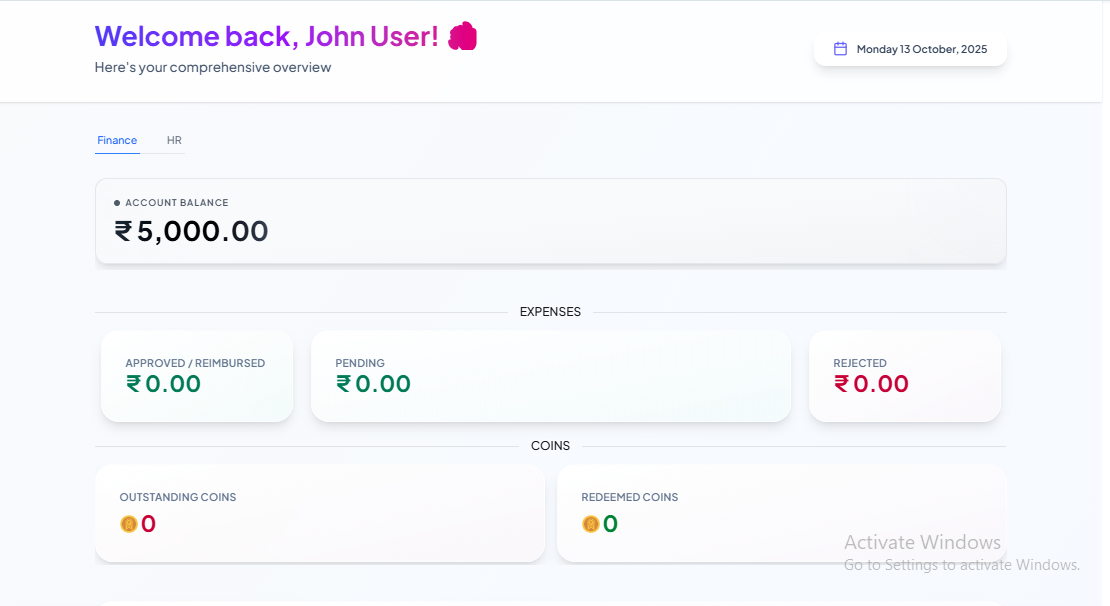The width and height of the screenshot is (1110, 606).
Task: Click the EXPENSES section divider label
Action: [x=550, y=312]
